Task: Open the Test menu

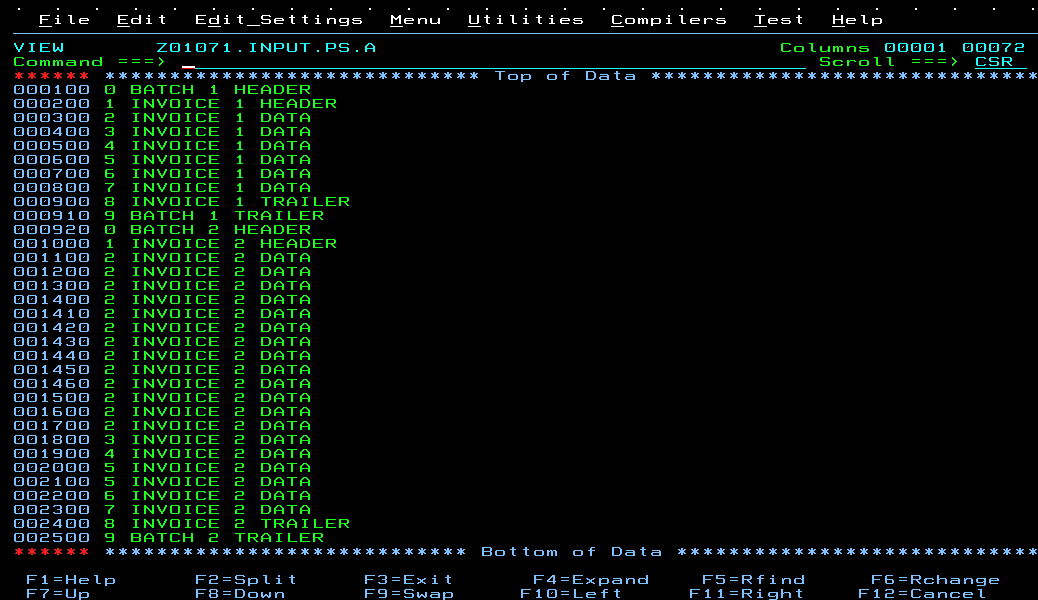Action: coord(778,18)
